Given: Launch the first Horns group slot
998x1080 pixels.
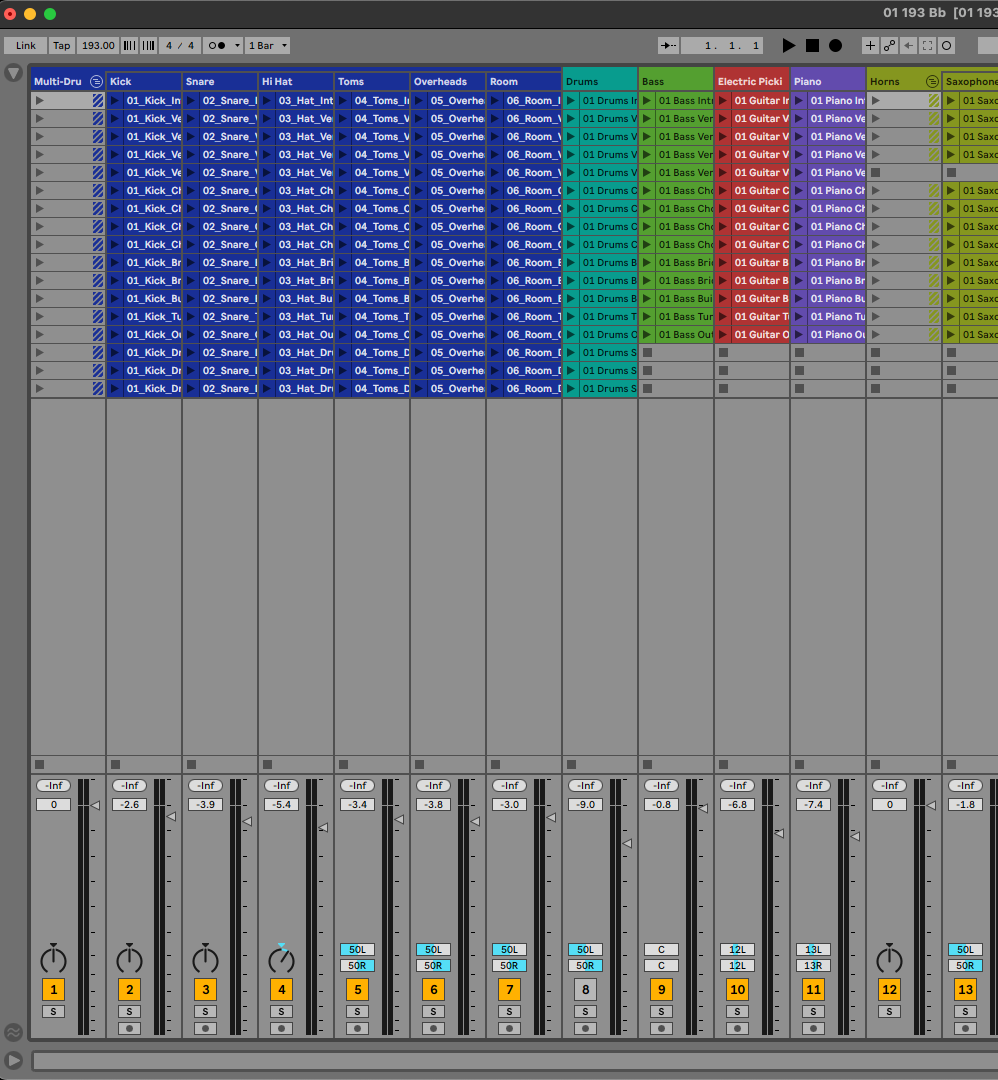Looking at the screenshot, I should 875,101.
